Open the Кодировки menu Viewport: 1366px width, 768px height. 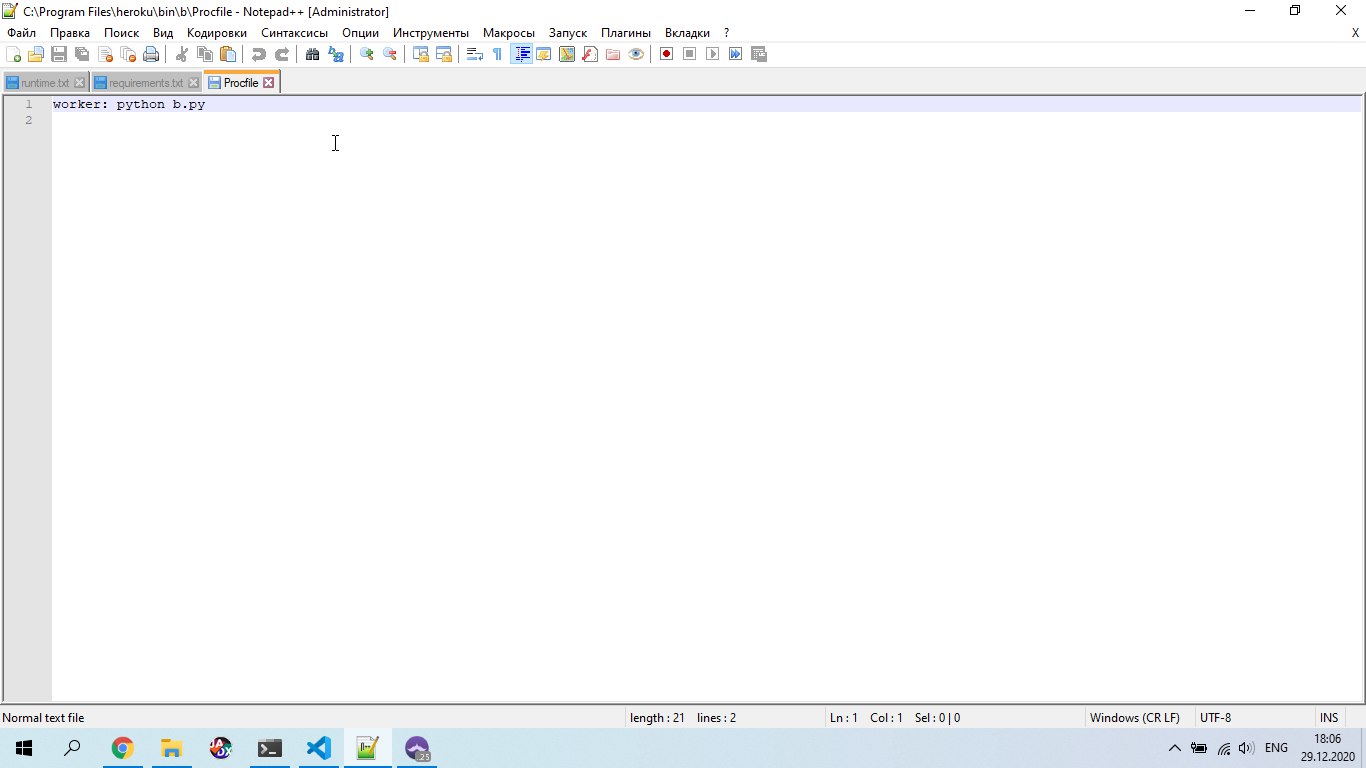217,33
